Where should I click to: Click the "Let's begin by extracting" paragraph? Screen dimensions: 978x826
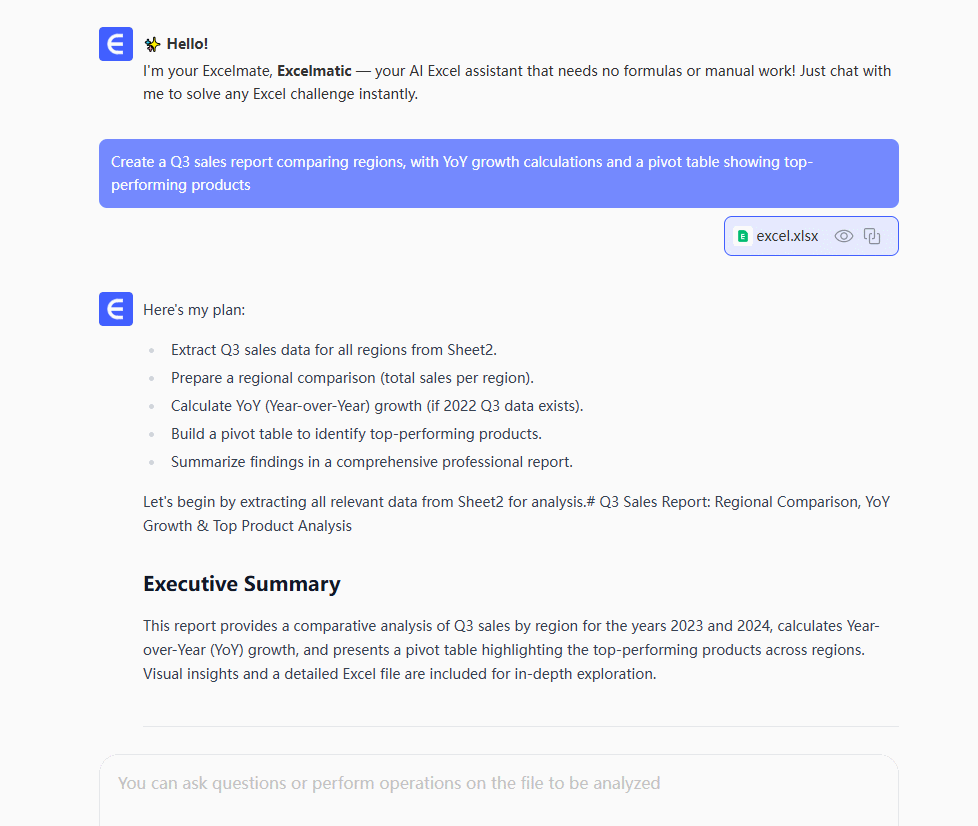[515, 513]
